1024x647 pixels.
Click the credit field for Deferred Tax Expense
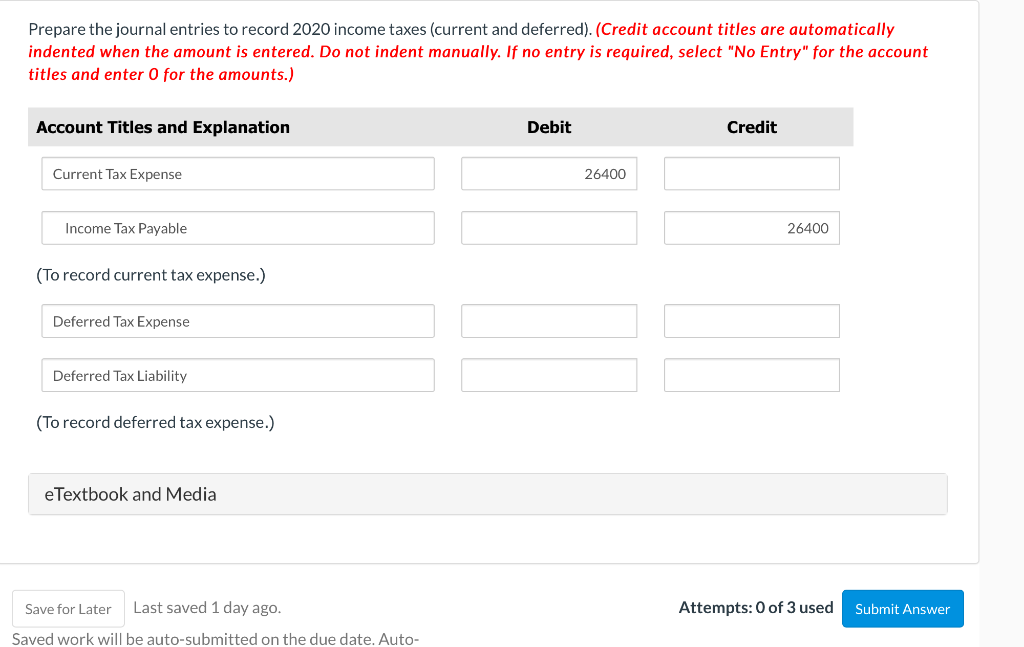[751, 320]
